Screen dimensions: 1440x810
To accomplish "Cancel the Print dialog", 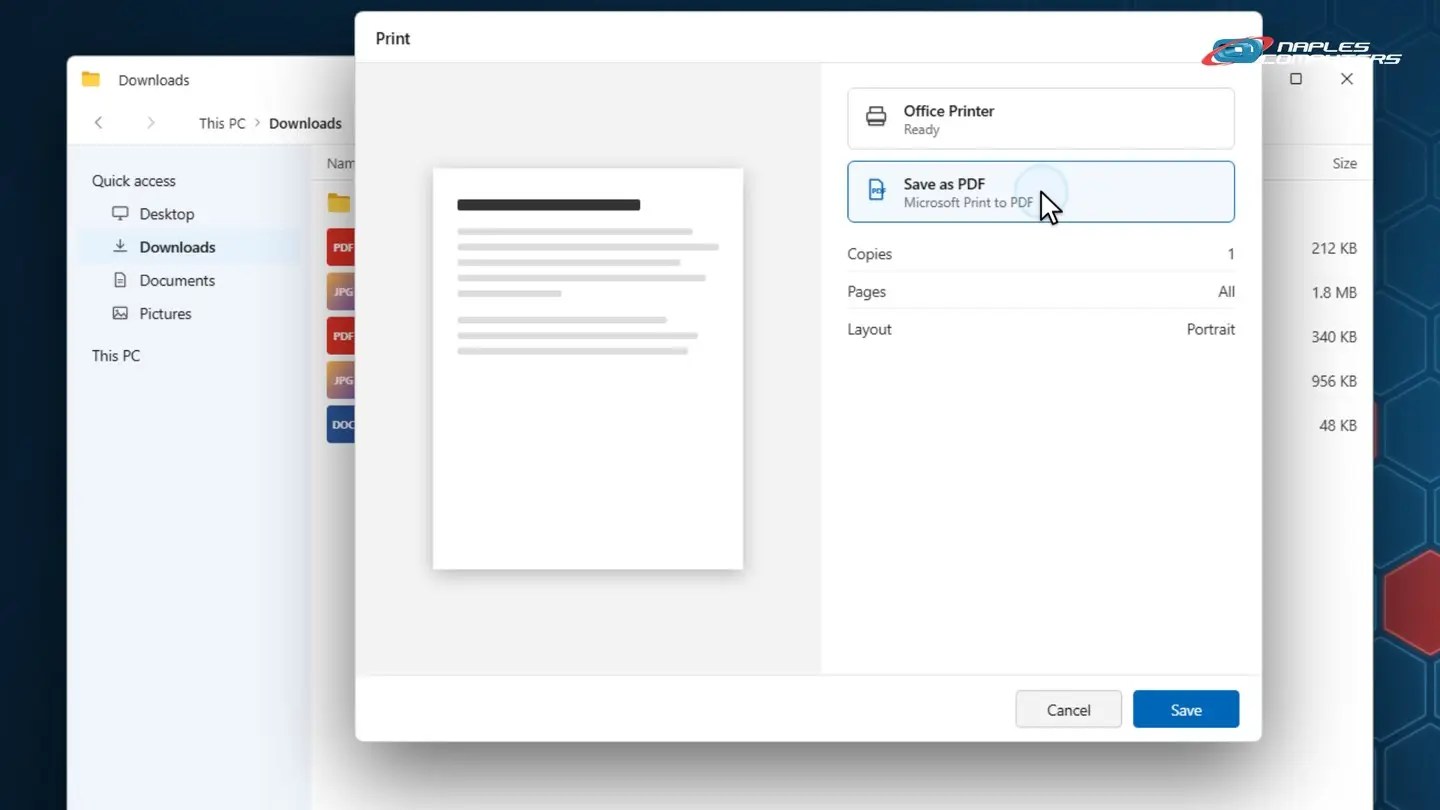I will coord(1068,710).
